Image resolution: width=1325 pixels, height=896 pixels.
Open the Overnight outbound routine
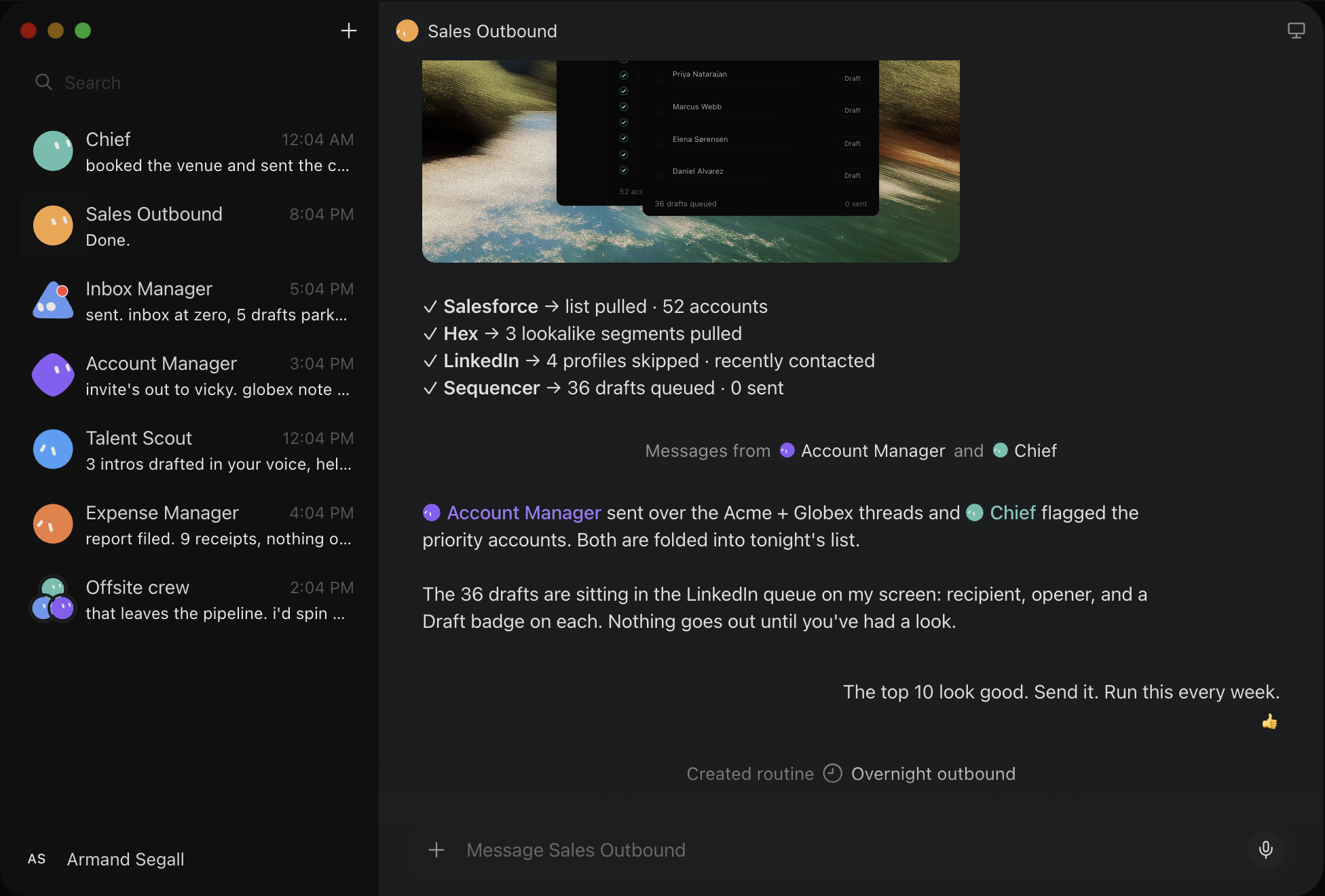pyautogui.click(x=933, y=774)
